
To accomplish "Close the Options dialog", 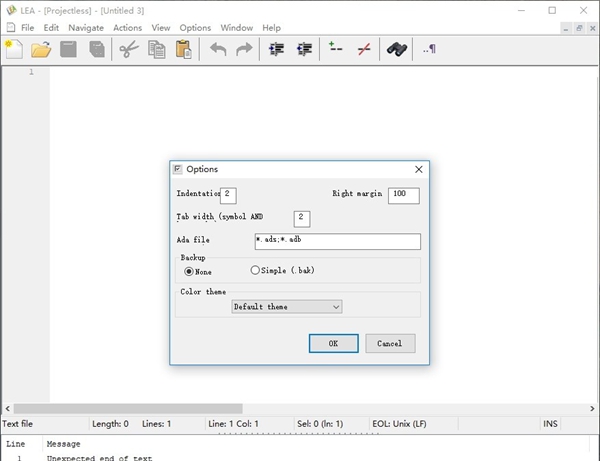I will (419, 169).
